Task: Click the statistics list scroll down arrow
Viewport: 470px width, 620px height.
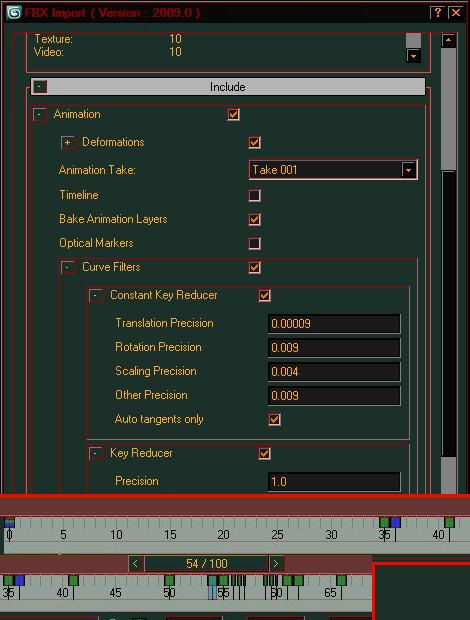Action: 413,56
